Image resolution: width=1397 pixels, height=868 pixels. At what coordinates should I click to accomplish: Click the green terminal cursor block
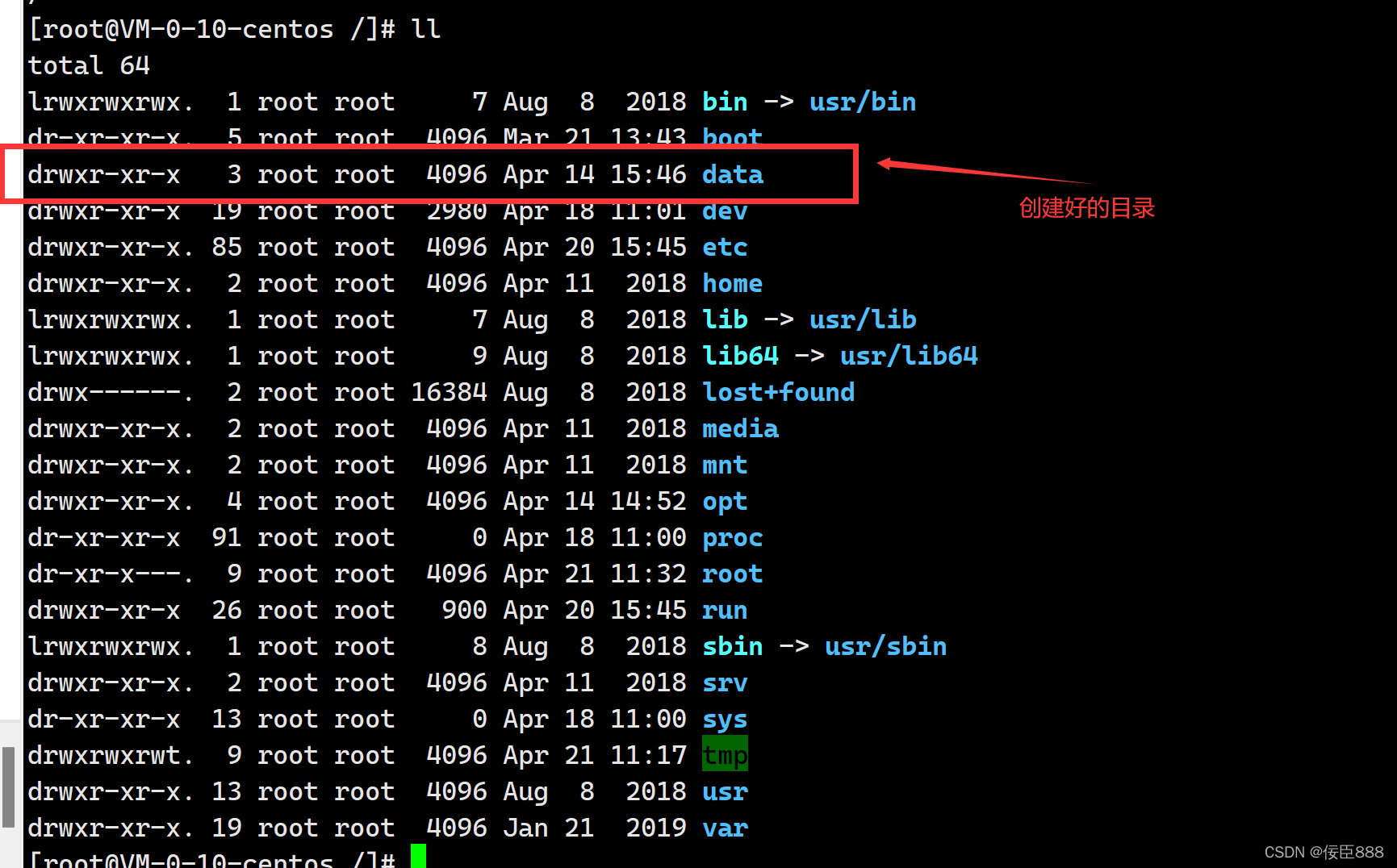coord(418,856)
